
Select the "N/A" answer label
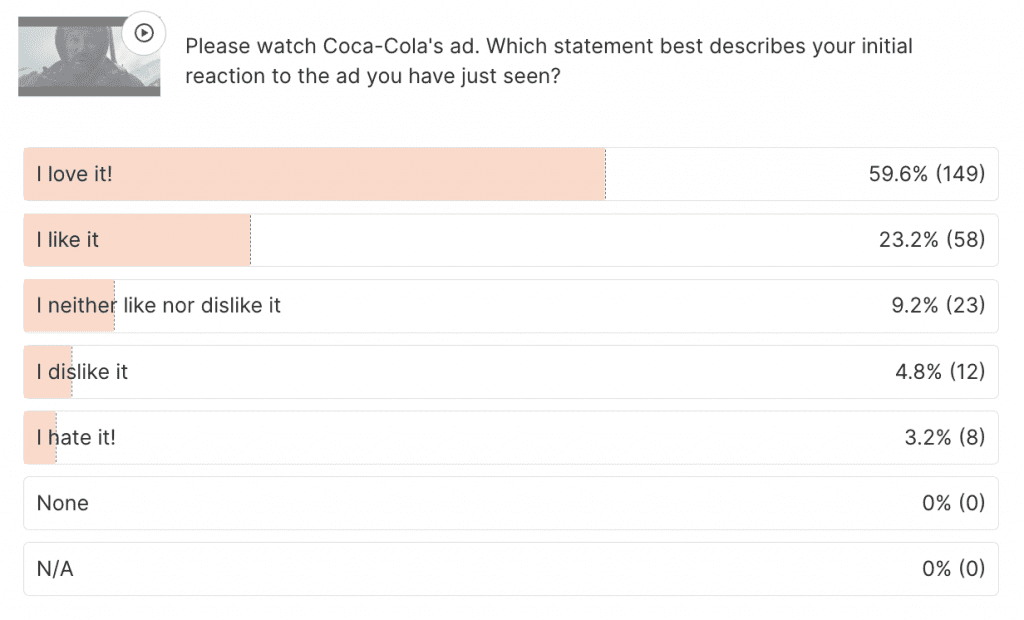tap(55, 569)
